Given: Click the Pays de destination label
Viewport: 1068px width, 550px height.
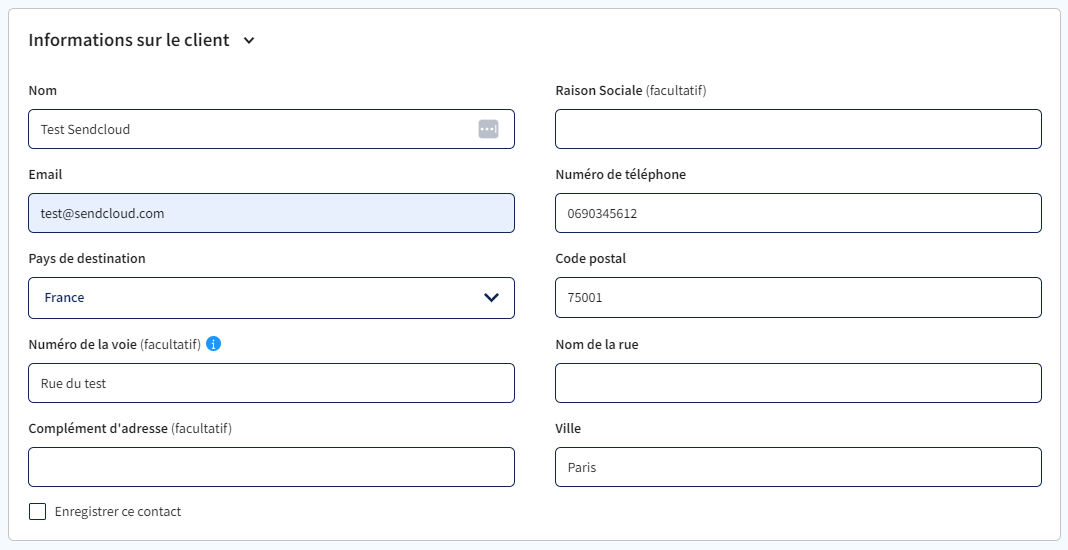Looking at the screenshot, I should click(87, 258).
